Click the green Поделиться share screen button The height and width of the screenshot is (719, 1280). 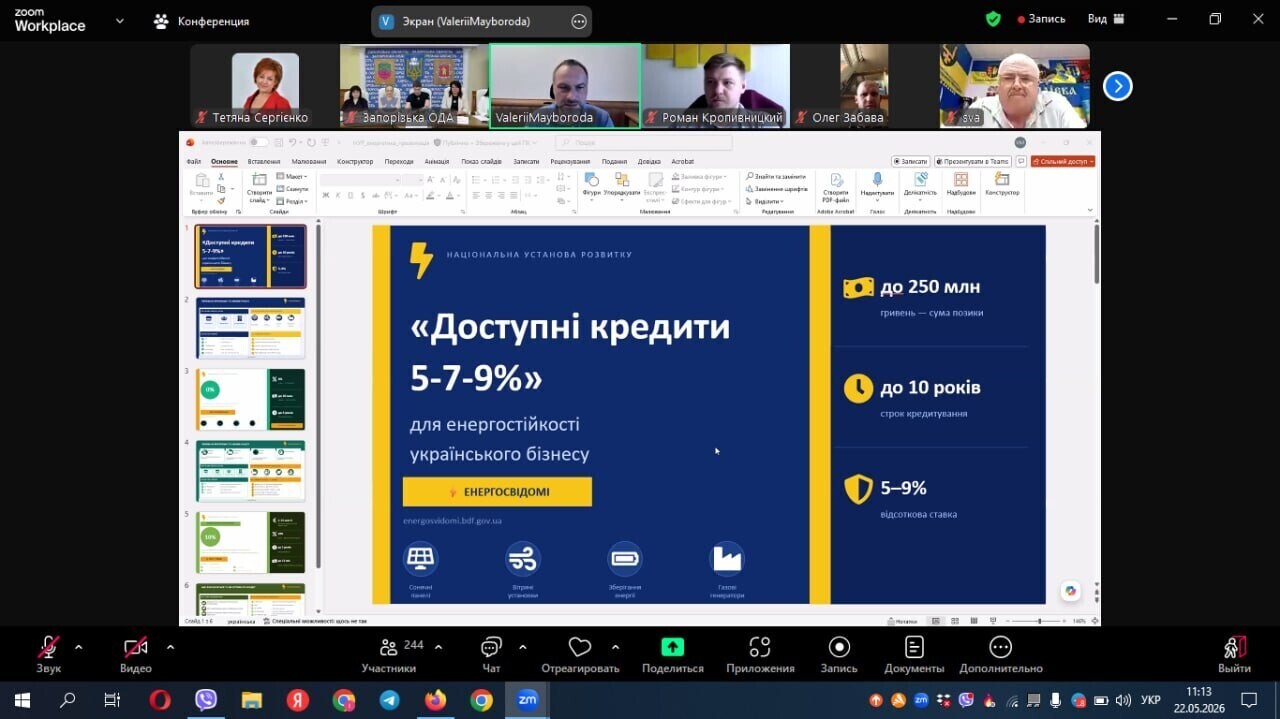pyautogui.click(x=673, y=653)
